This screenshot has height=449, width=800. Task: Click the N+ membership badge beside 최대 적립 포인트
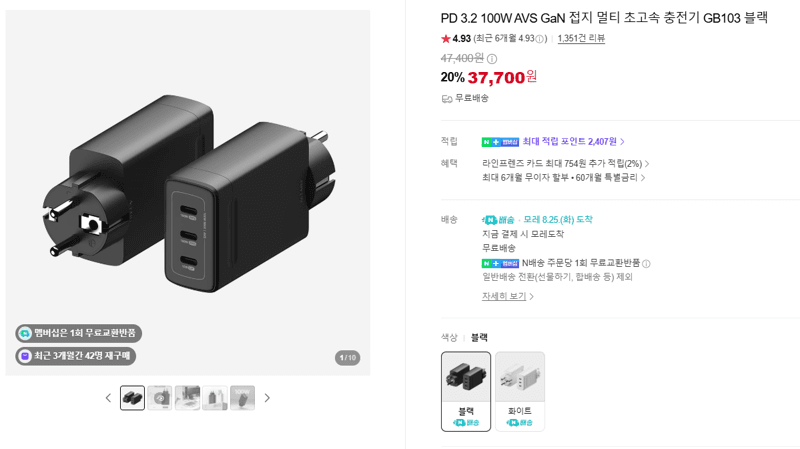point(500,142)
